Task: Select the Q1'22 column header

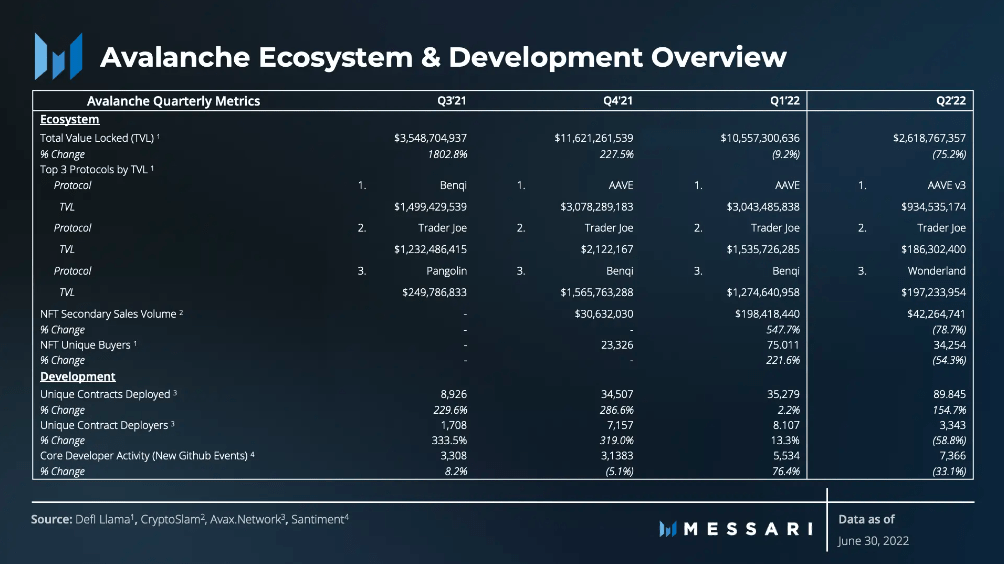Action: 785,101
